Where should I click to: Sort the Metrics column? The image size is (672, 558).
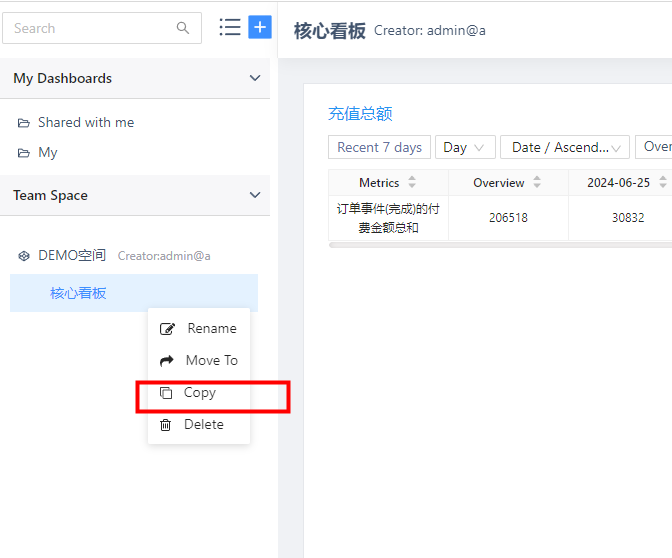click(x=412, y=183)
